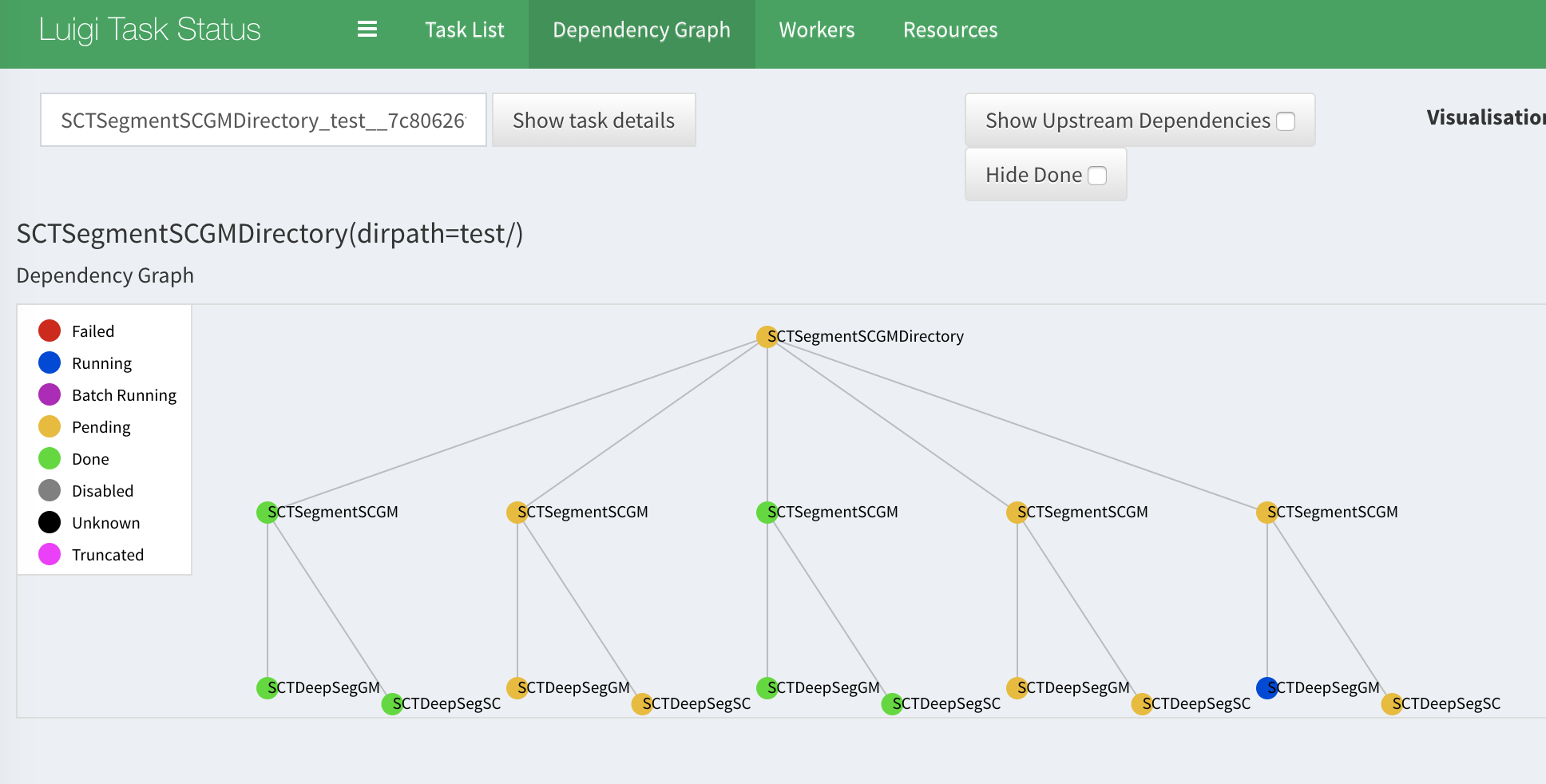
Task: Tick the Hide Done checkbox
Action: pos(1098,176)
